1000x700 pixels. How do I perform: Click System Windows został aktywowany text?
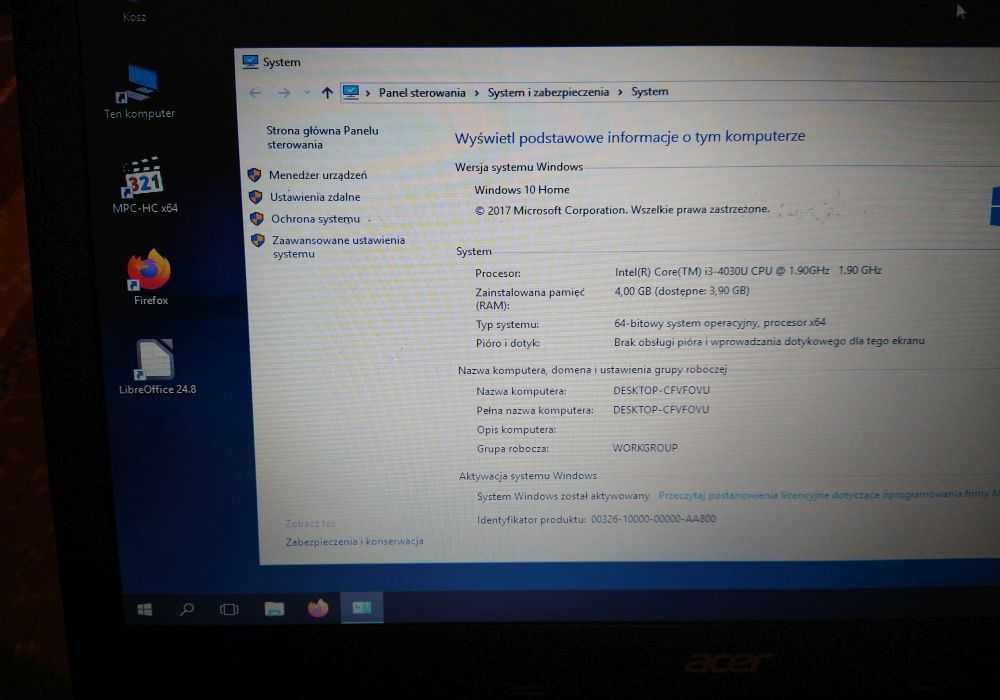click(x=563, y=496)
